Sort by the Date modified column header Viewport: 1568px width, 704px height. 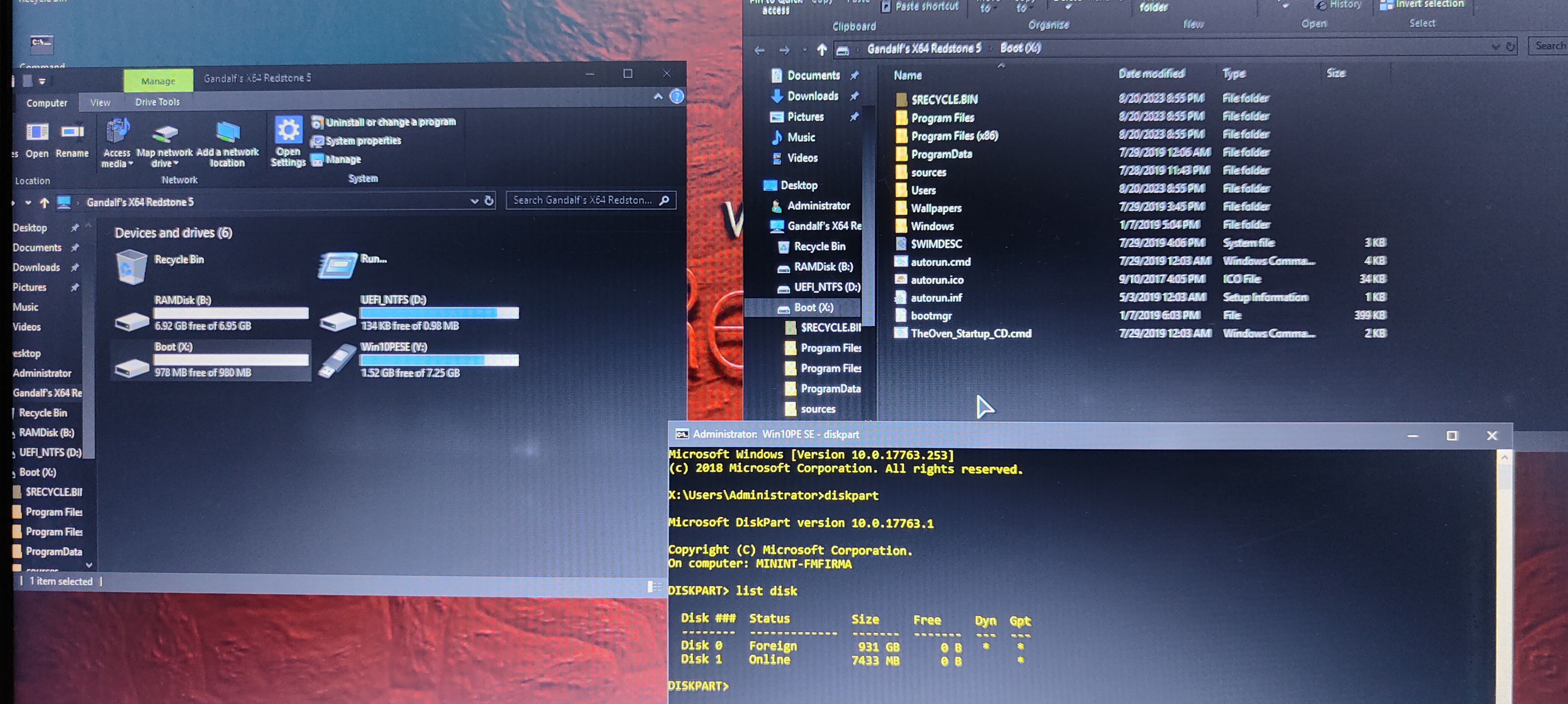1151,73
